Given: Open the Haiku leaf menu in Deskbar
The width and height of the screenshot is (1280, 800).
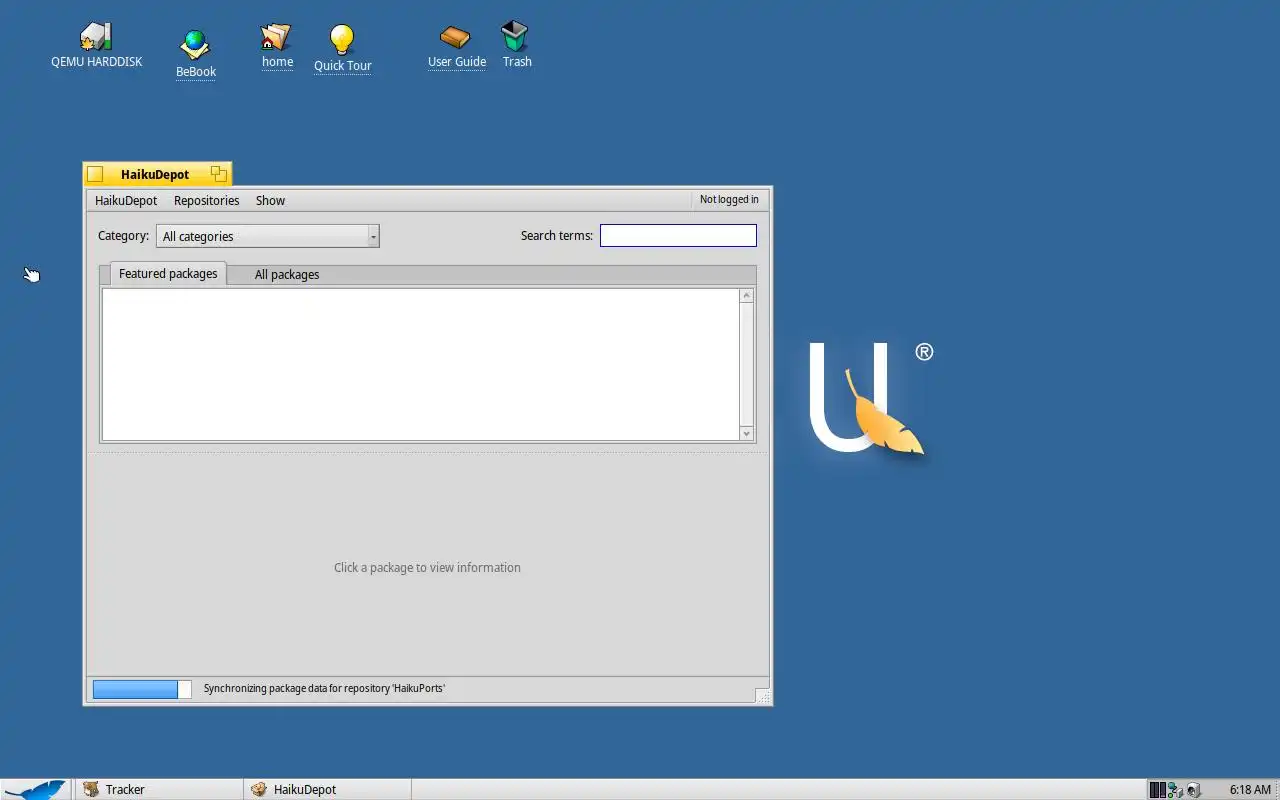Looking at the screenshot, I should tap(36, 789).
